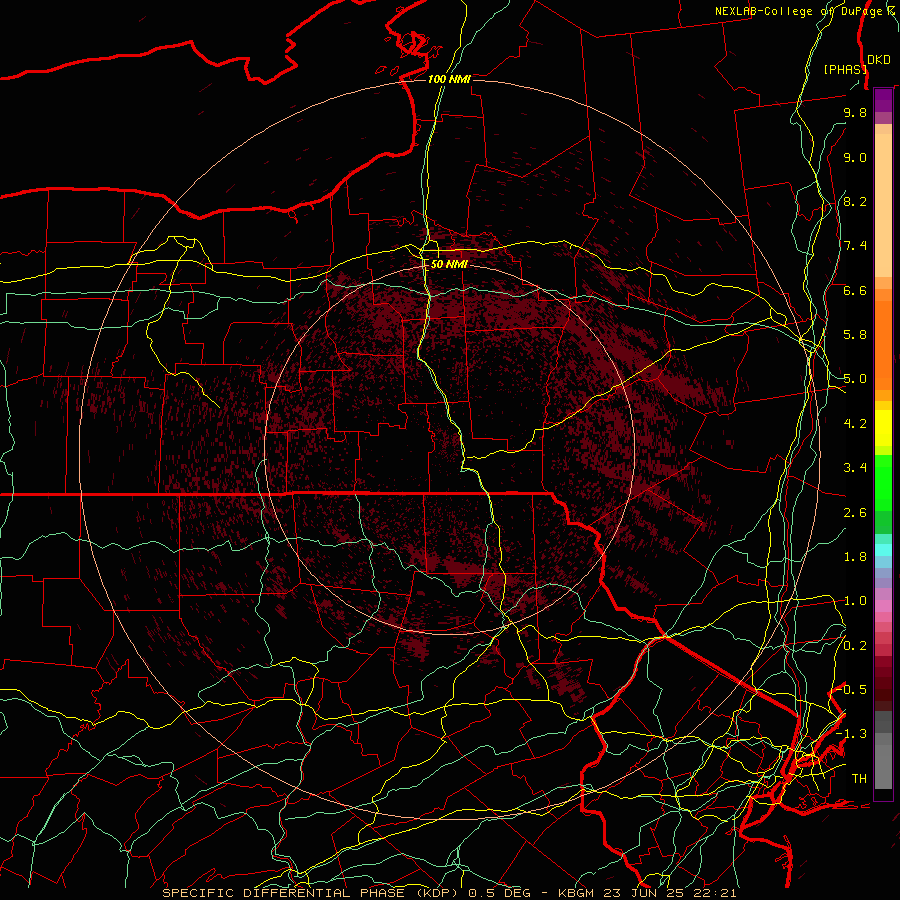The height and width of the screenshot is (900, 900).
Task: Click the cyan segment of color bar
Action: point(883,550)
